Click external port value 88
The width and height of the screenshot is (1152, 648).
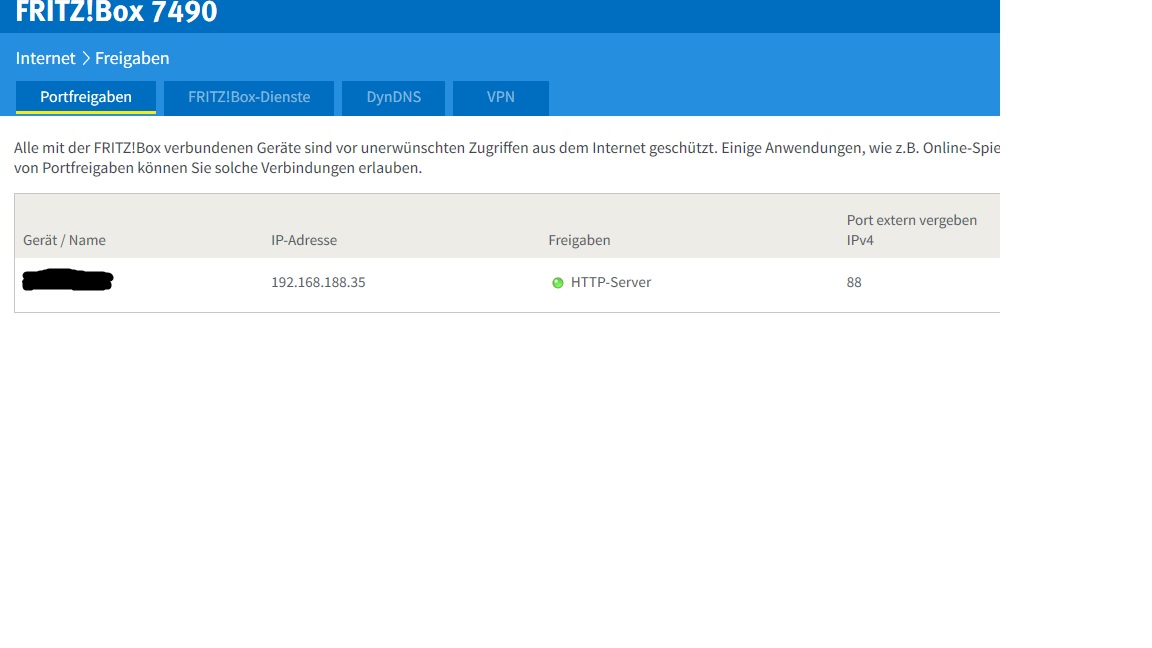pyautogui.click(x=854, y=282)
